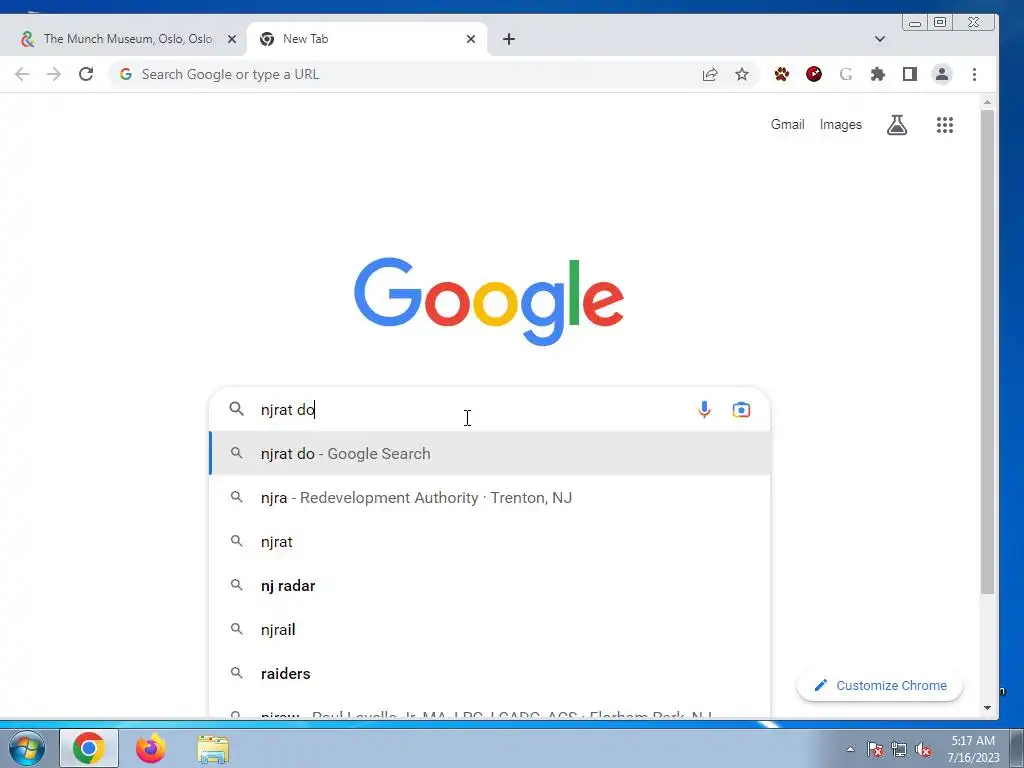Open the Google apps grid

[x=944, y=125]
